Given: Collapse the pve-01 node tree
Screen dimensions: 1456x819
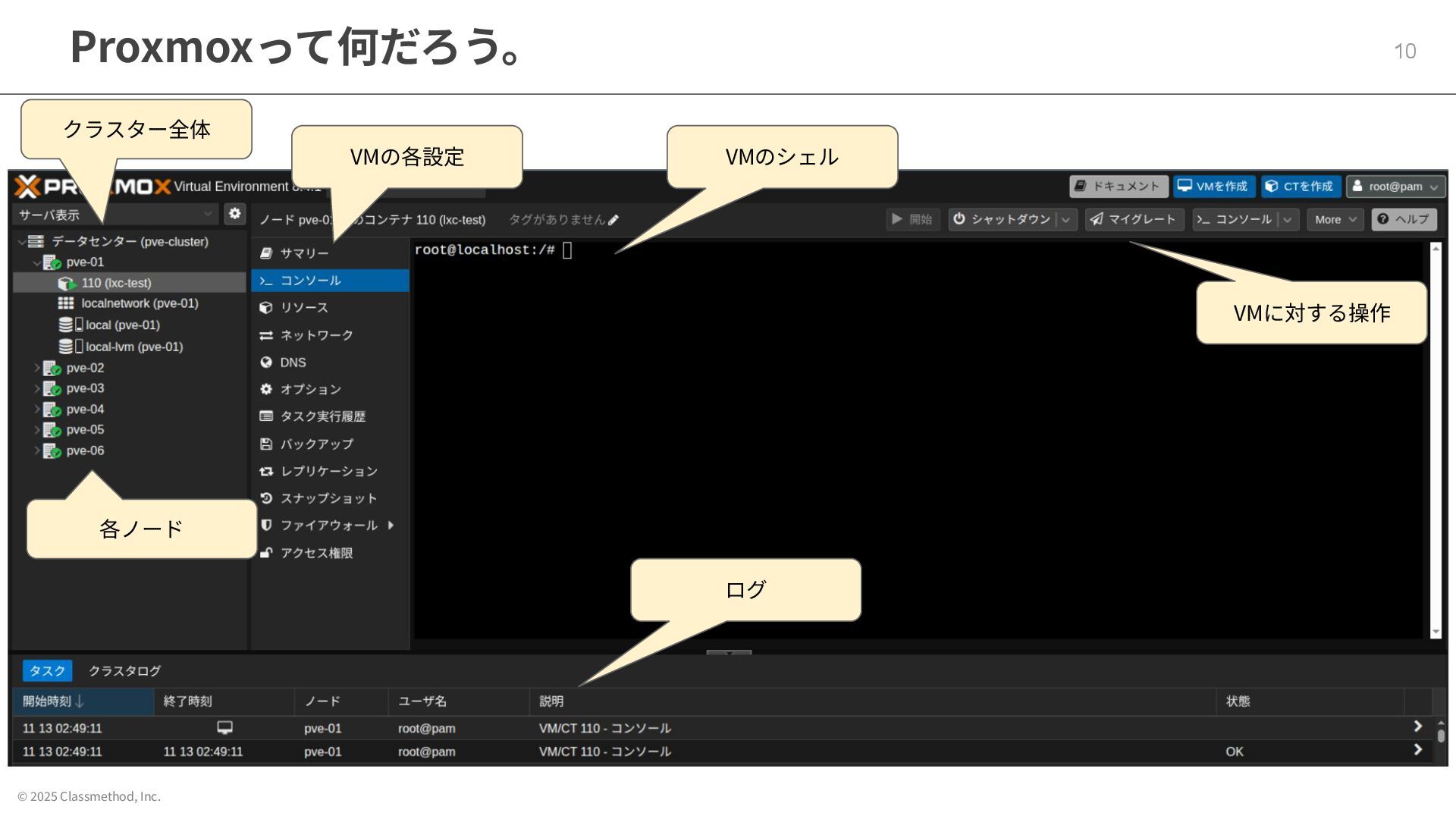Looking at the screenshot, I should coord(36,262).
